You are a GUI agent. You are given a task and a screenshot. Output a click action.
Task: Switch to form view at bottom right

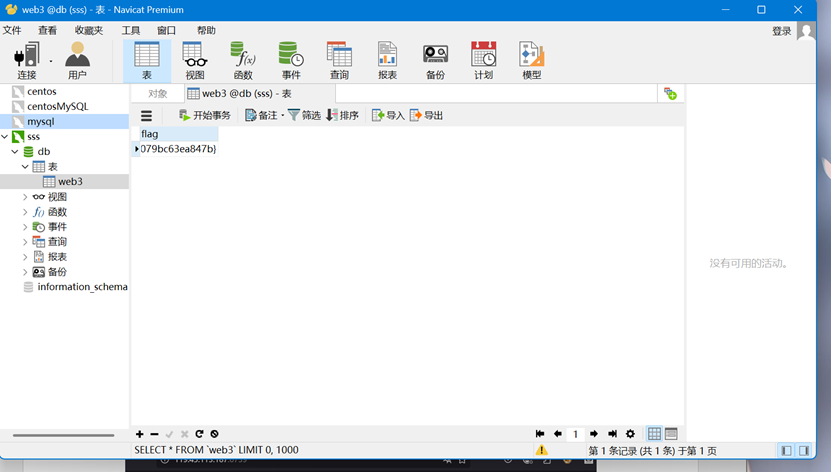pos(671,434)
